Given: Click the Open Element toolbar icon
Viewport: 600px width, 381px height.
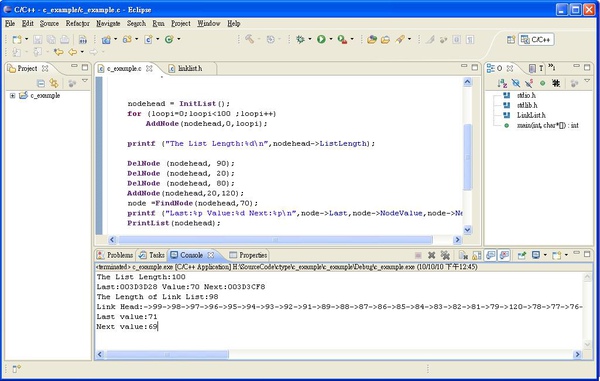Looking at the screenshot, I should coord(372,39).
